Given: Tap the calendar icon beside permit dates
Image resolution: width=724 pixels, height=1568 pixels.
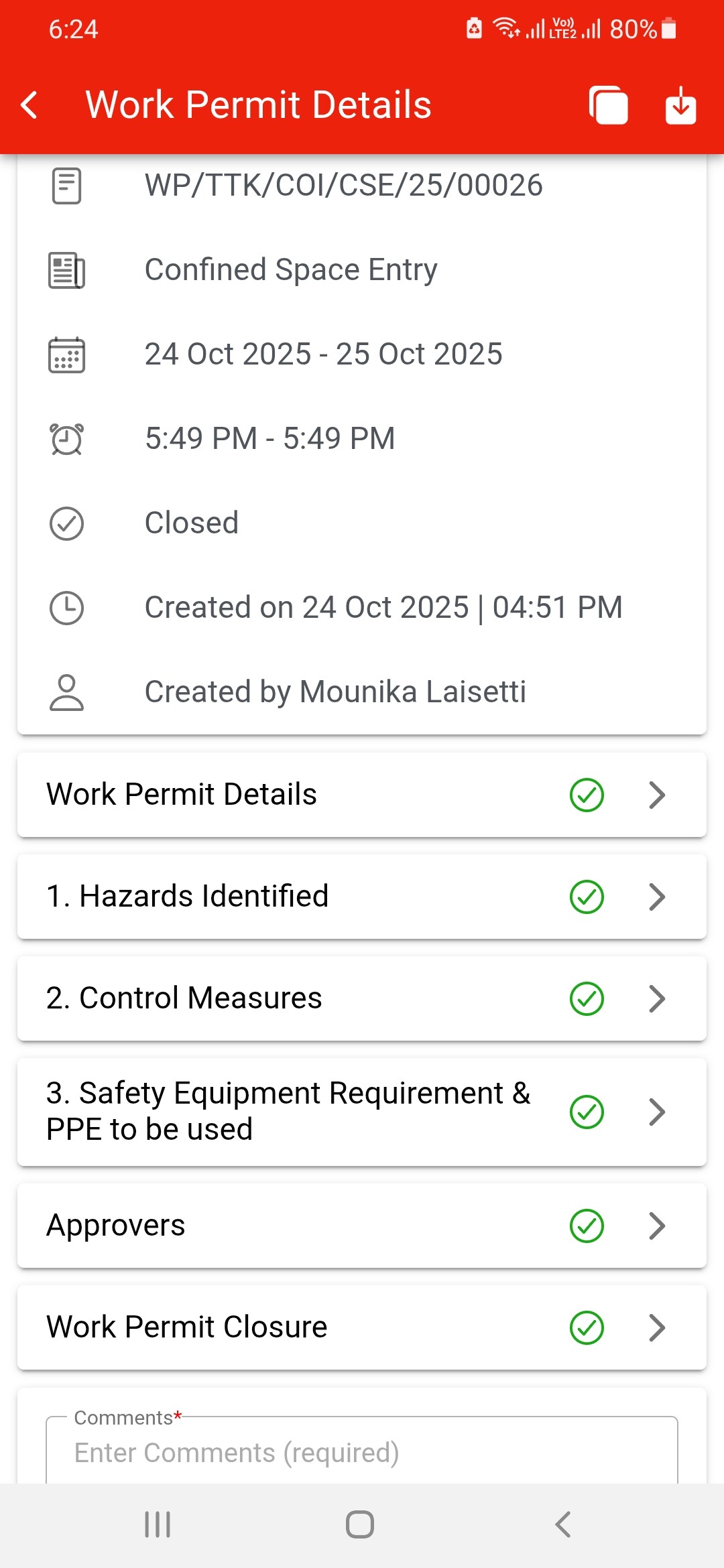Looking at the screenshot, I should point(66,354).
